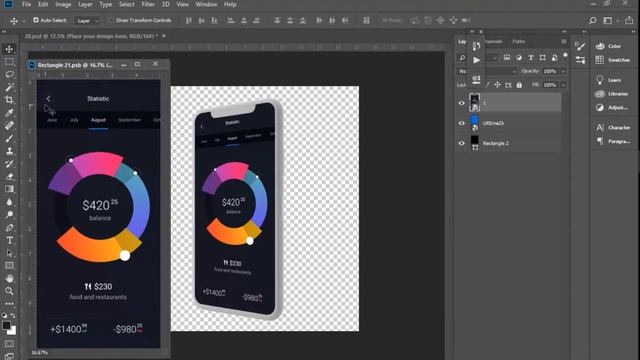
Task: Open the Opacity slider dropdown arrow
Action: pos(563,71)
